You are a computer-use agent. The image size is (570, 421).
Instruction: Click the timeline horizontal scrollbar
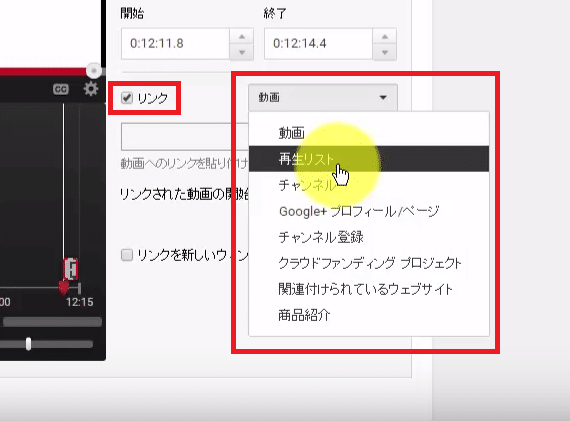[x=52, y=321]
